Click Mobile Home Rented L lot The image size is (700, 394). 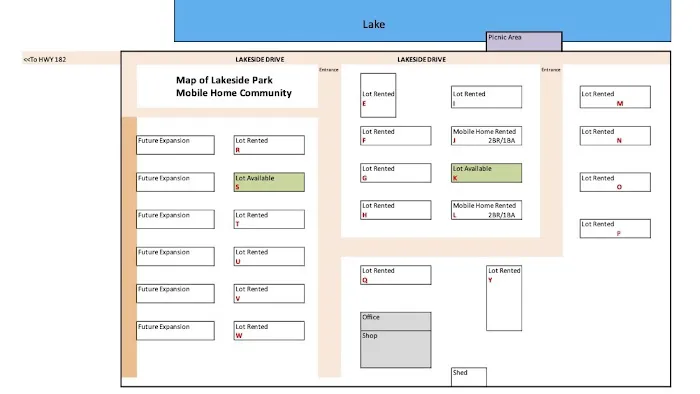[486, 210]
